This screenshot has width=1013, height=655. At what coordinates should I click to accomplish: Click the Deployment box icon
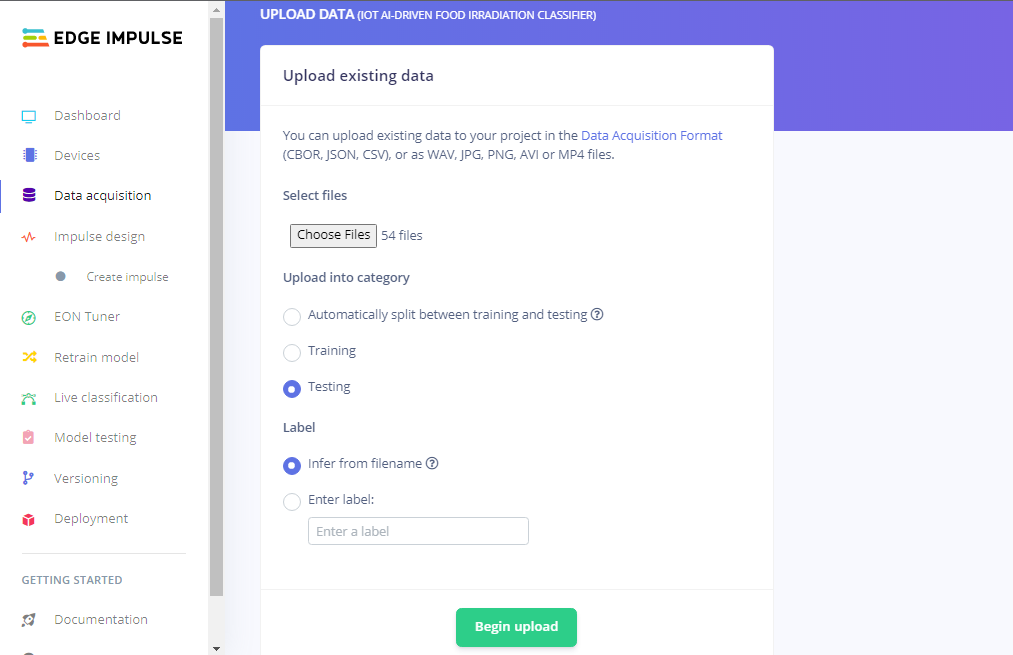pos(29,519)
